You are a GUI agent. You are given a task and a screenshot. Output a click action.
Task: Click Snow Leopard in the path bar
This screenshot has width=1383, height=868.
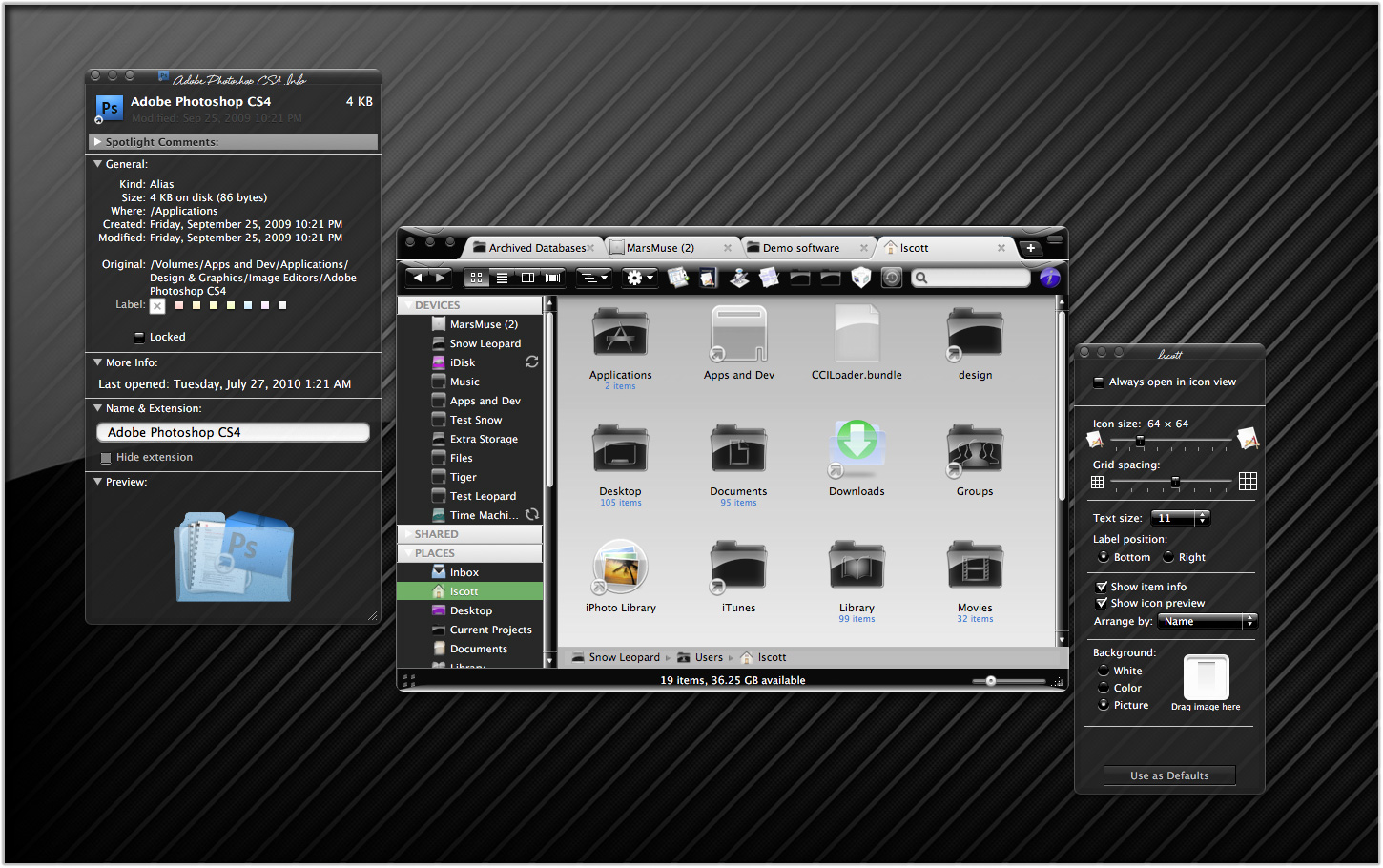615,657
